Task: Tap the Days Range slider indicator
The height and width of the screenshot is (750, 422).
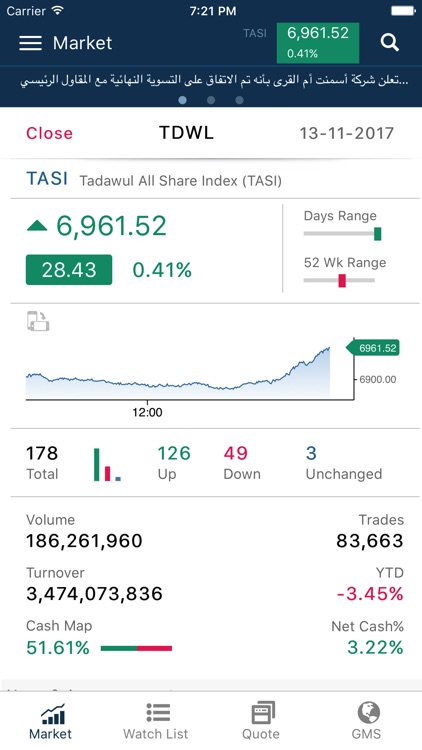Action: 378,234
